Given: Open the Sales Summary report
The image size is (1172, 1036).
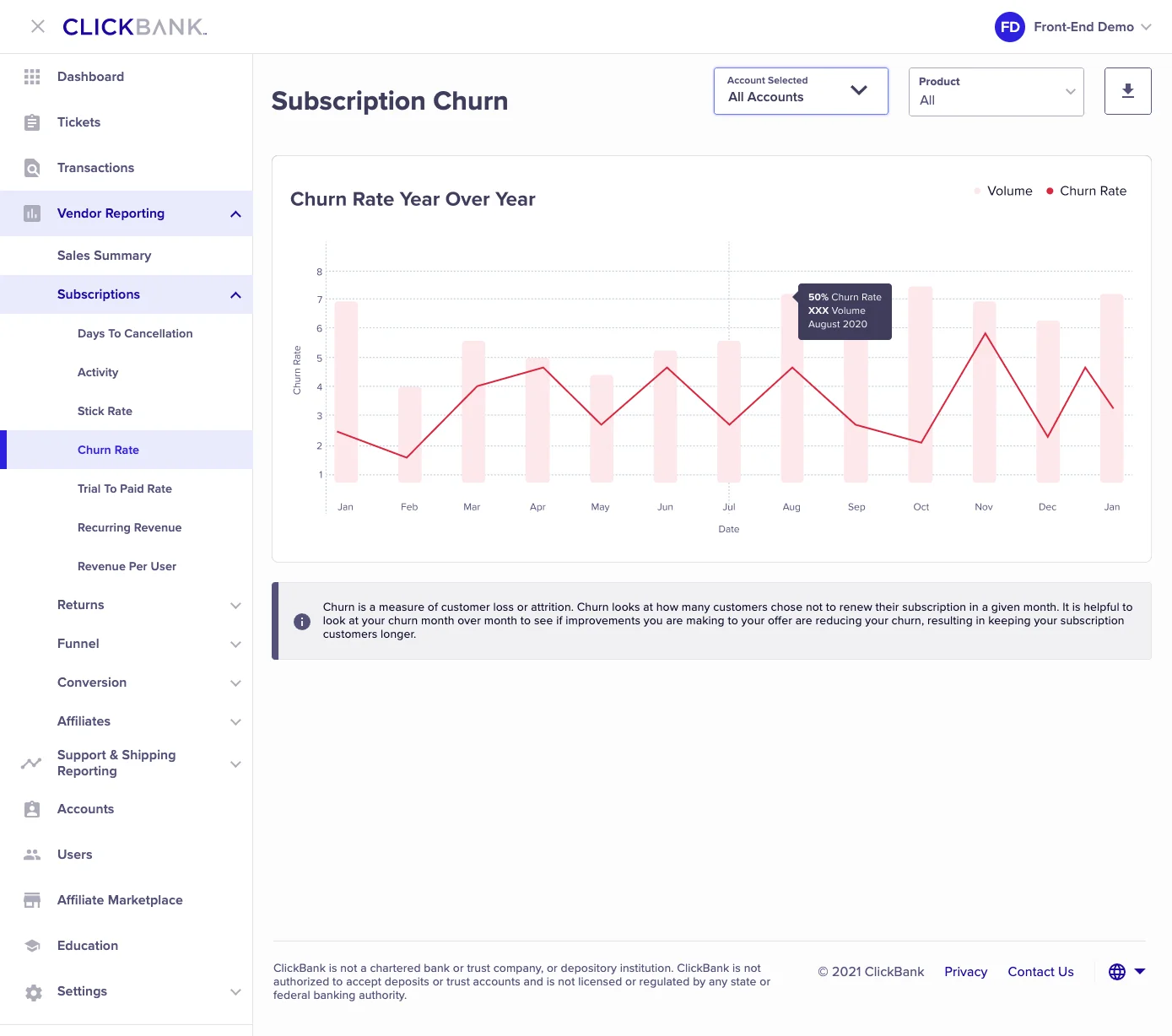Looking at the screenshot, I should click(x=104, y=256).
